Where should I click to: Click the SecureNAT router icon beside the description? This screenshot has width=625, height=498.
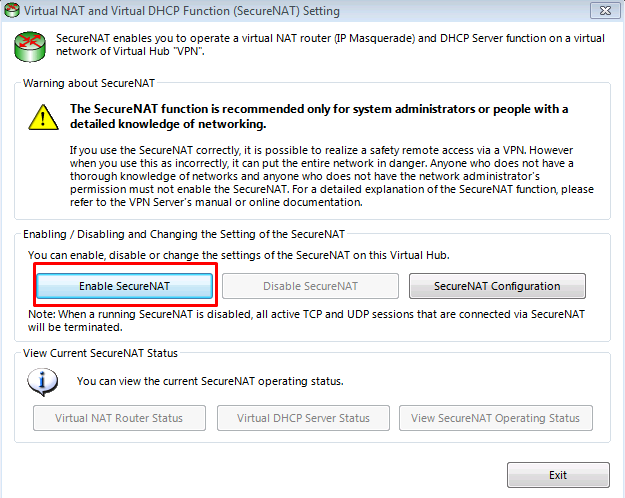point(31,46)
